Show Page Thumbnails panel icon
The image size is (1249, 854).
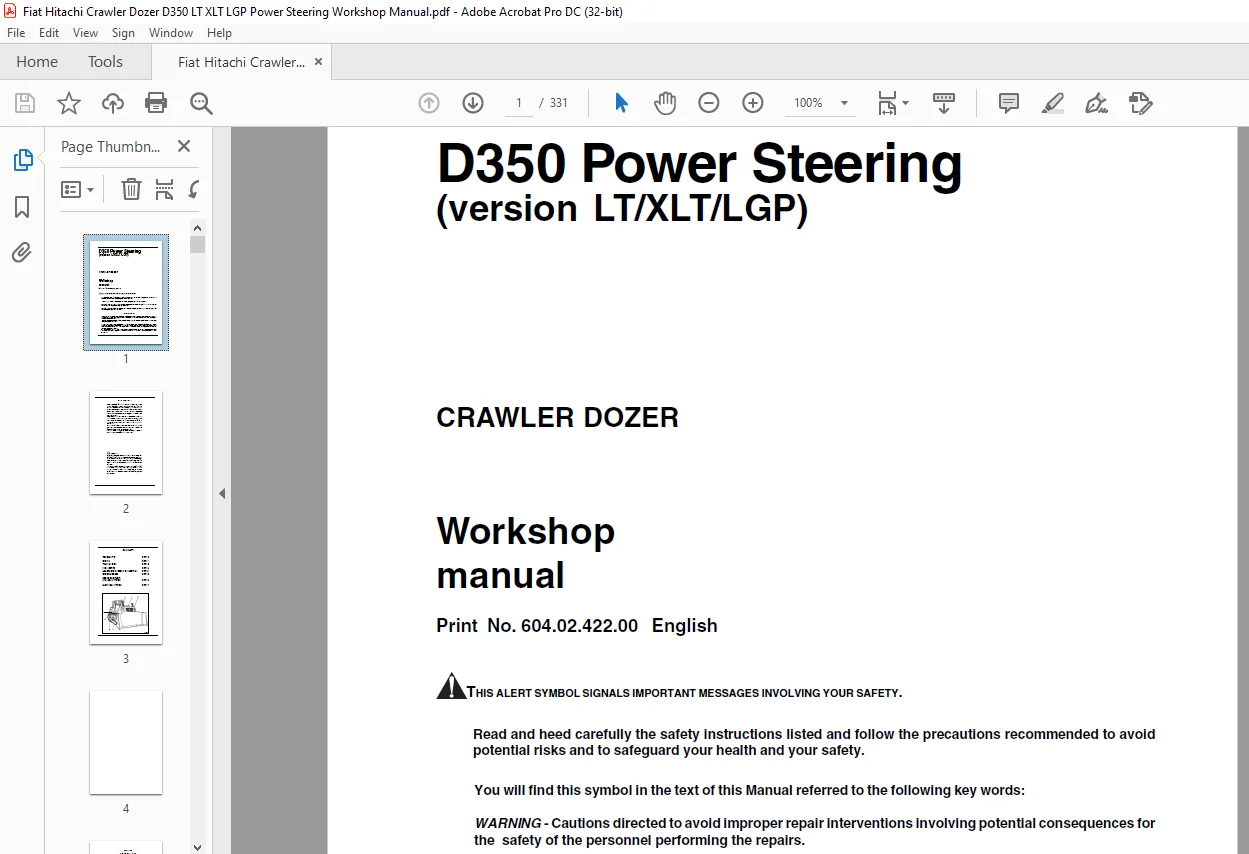coord(22,160)
